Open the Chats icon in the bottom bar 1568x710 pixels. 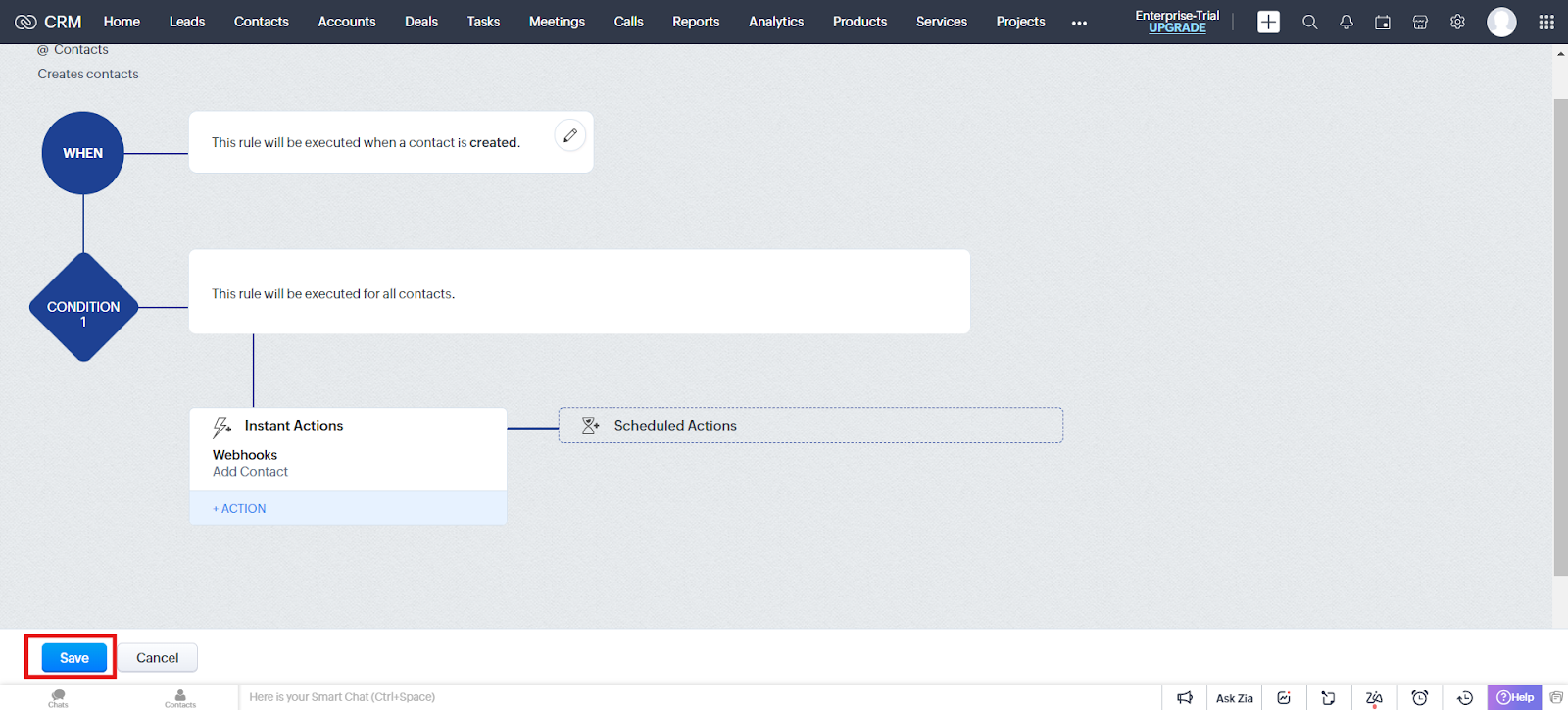59,697
